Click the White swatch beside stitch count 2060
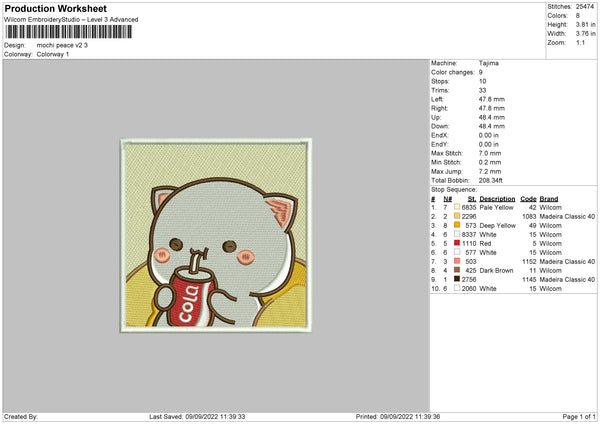600x424 pixels. (x=457, y=288)
